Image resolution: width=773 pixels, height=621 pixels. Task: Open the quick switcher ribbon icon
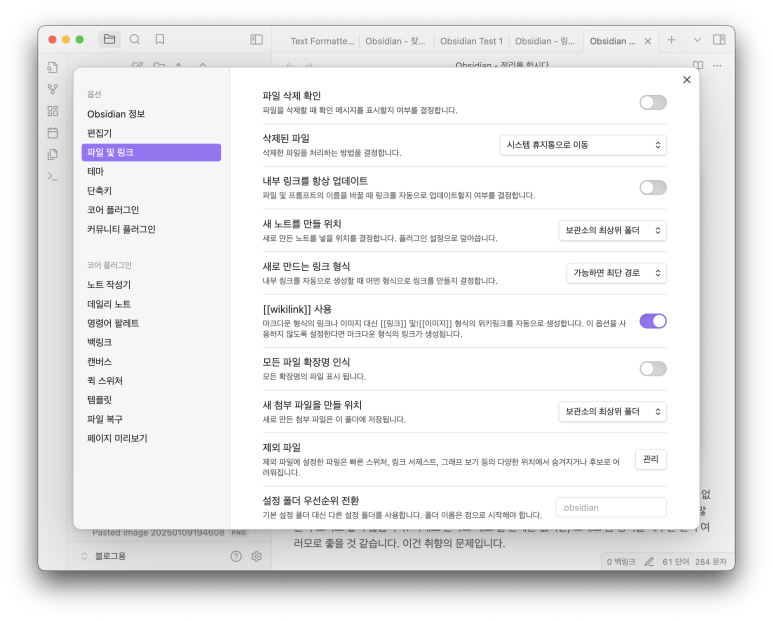(x=53, y=67)
